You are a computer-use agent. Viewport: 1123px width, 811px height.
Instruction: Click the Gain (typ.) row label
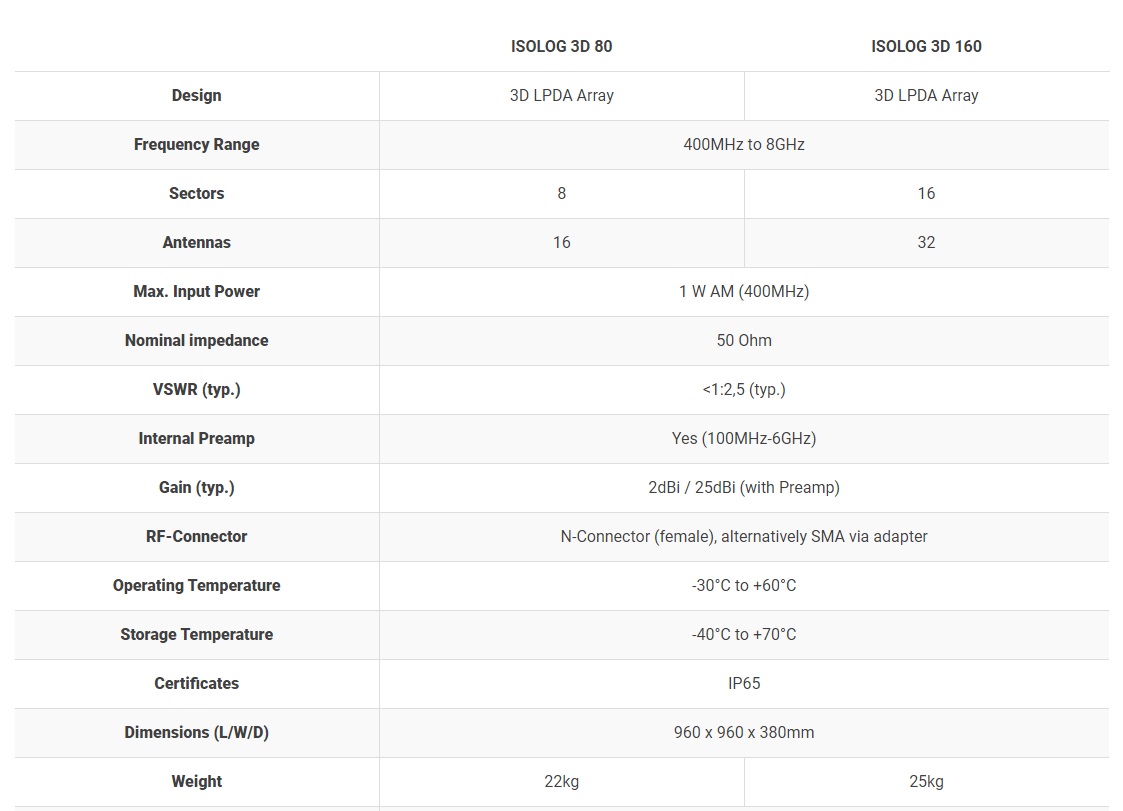point(196,487)
